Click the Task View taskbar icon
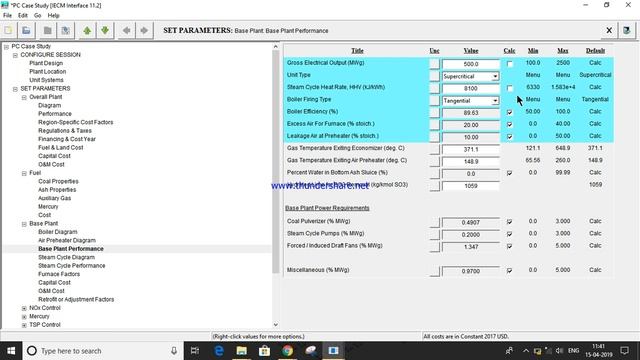 coord(195,351)
